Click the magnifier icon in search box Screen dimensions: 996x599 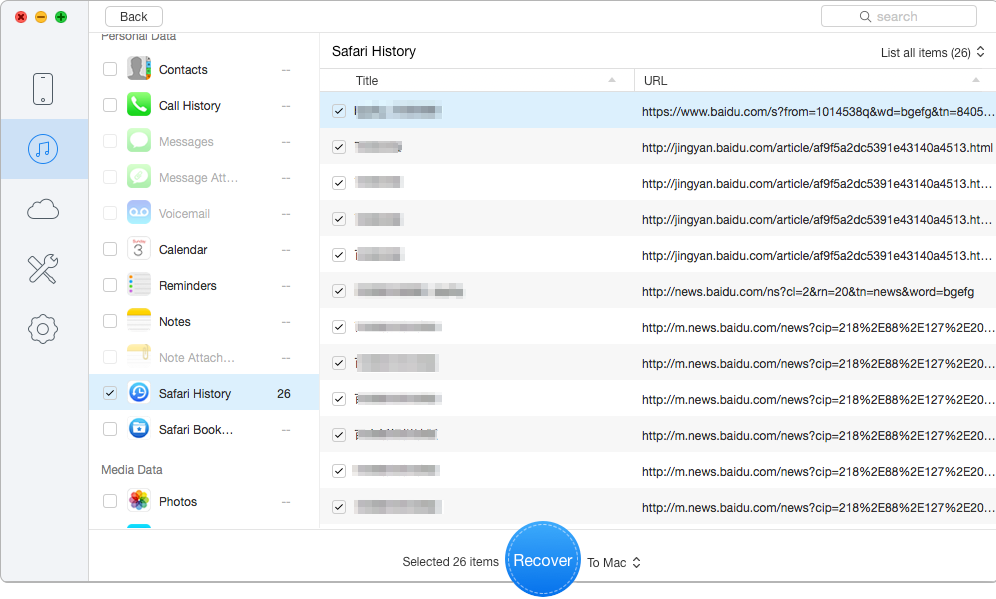(x=865, y=17)
